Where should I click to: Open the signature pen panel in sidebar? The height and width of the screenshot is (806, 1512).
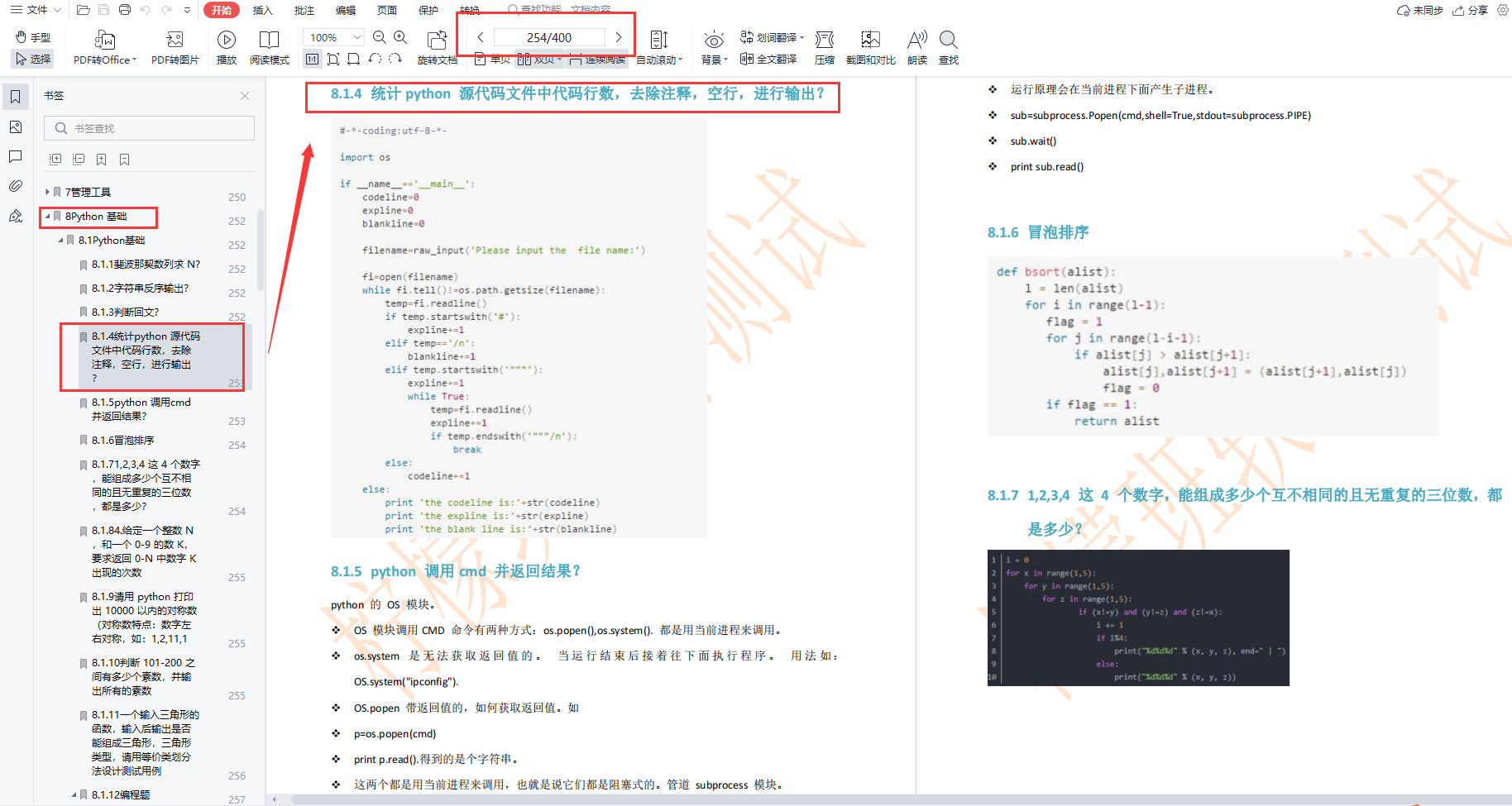pyautogui.click(x=15, y=216)
